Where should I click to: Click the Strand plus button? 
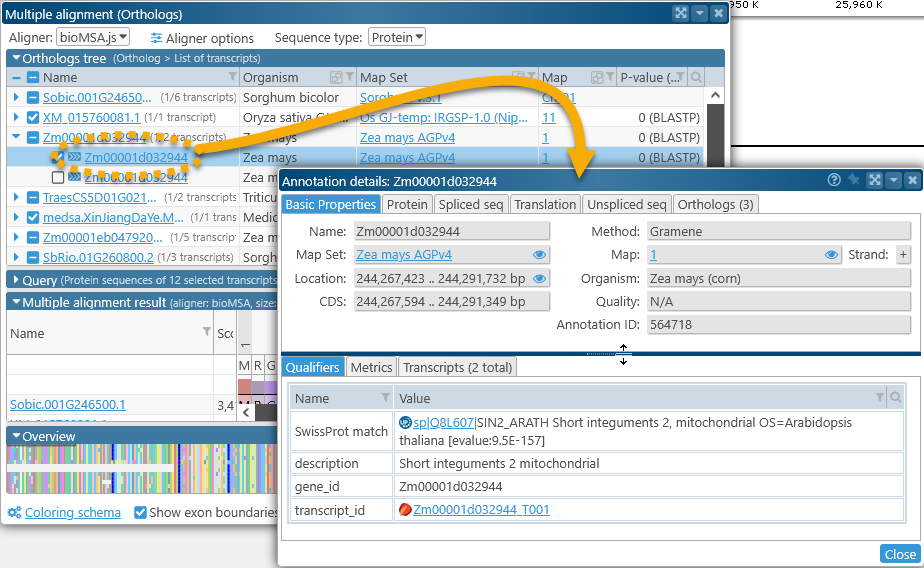903,255
